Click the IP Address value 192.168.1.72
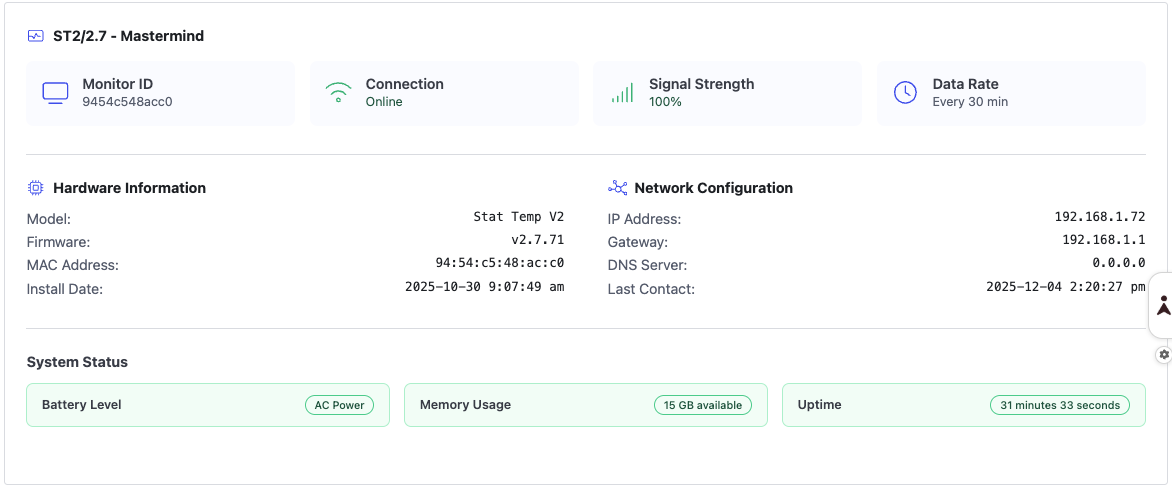The image size is (1172, 489). [x=1099, y=217]
